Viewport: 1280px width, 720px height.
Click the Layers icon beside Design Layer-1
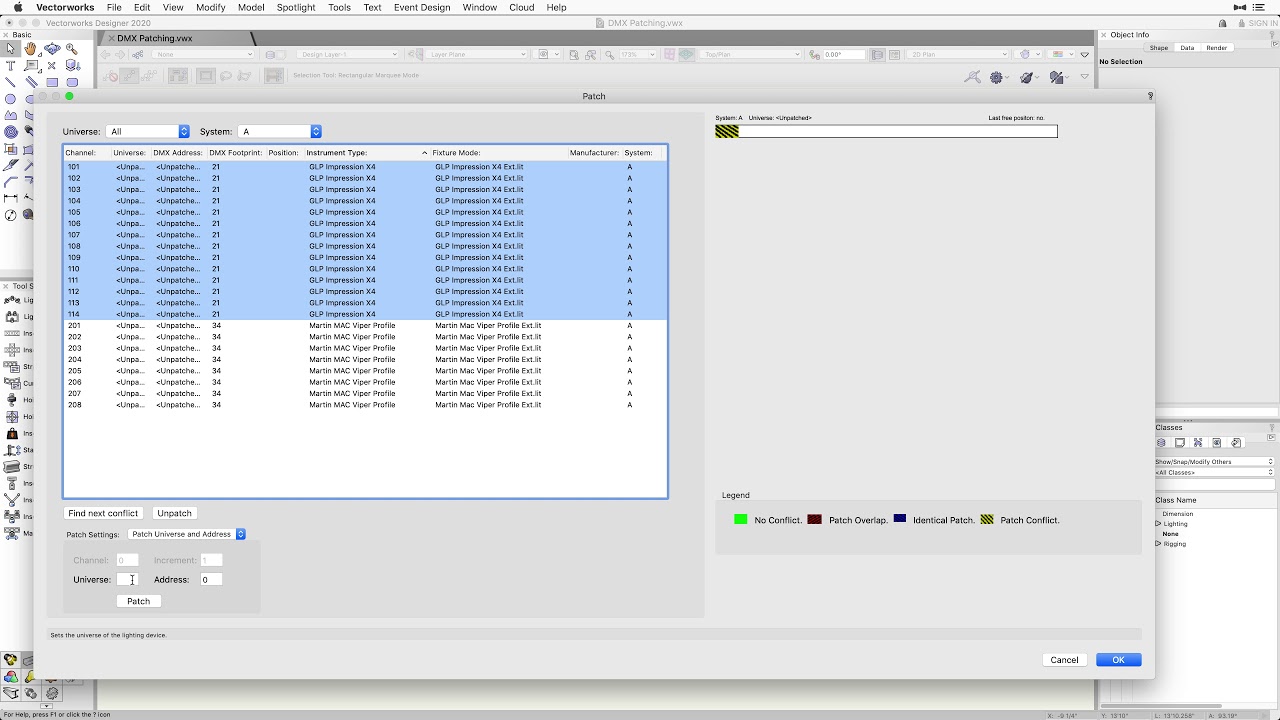click(270, 54)
